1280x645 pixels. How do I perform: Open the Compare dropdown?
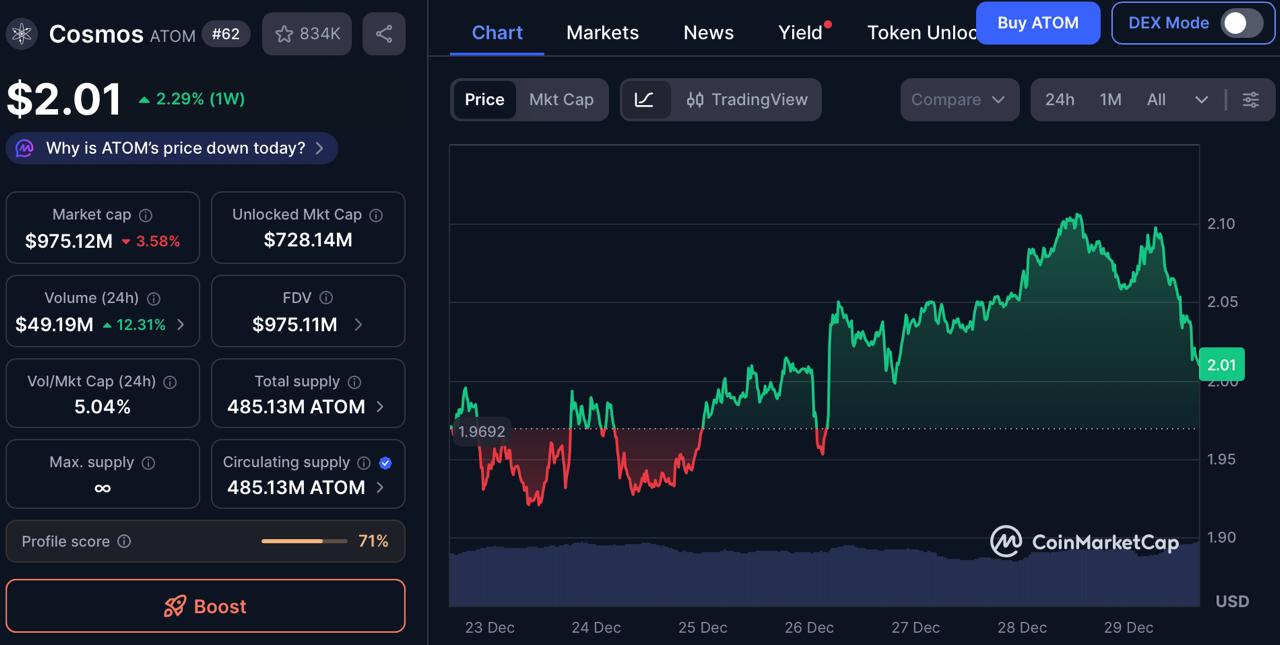coord(958,100)
